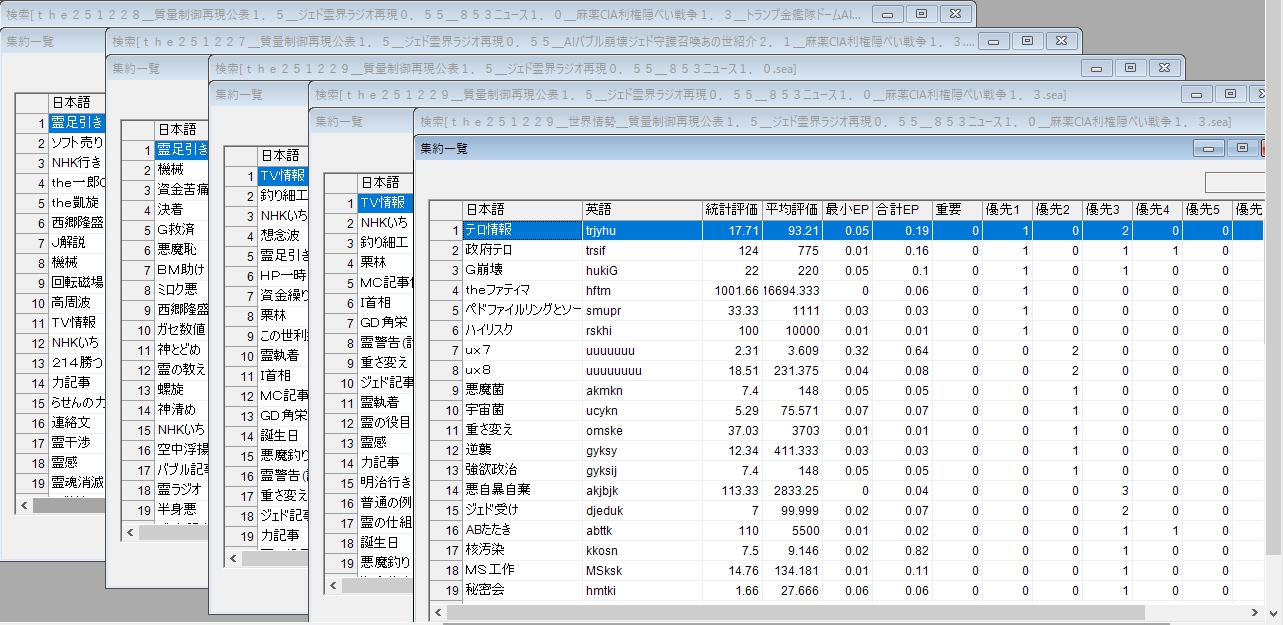1283x625 pixels.
Task: Click the empty text field above the table
Action: tap(1243, 182)
